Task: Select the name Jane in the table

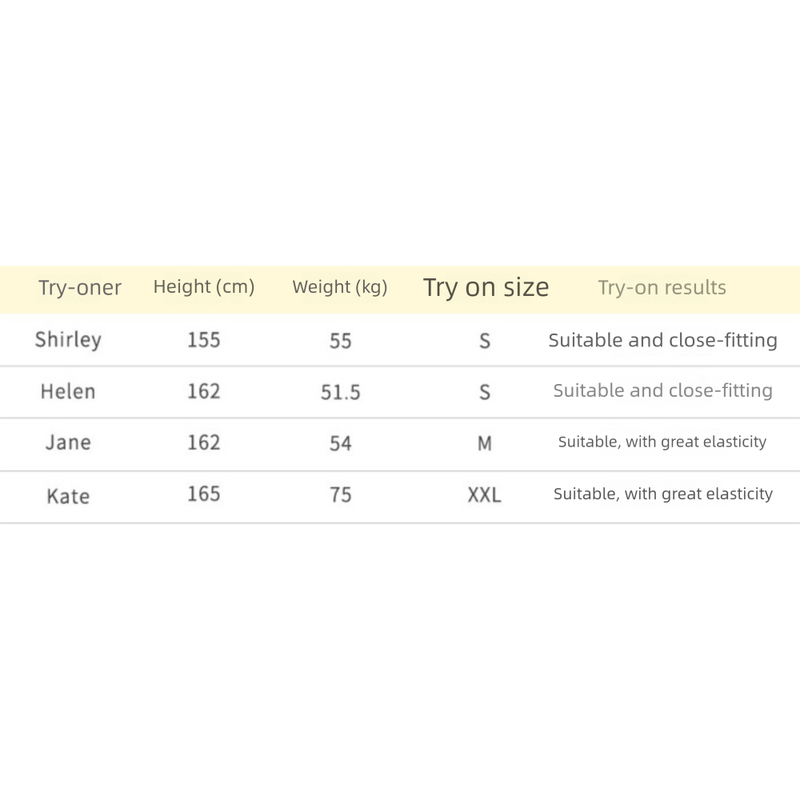Action: tap(68, 442)
